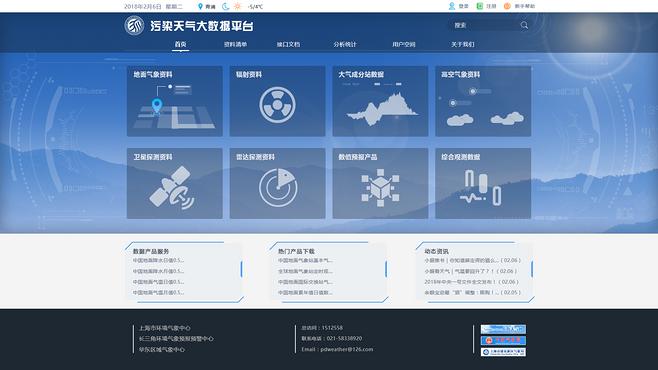Screen dimensions: 658x370
Task: Click the 登录 login link
Action: (x=463, y=6)
